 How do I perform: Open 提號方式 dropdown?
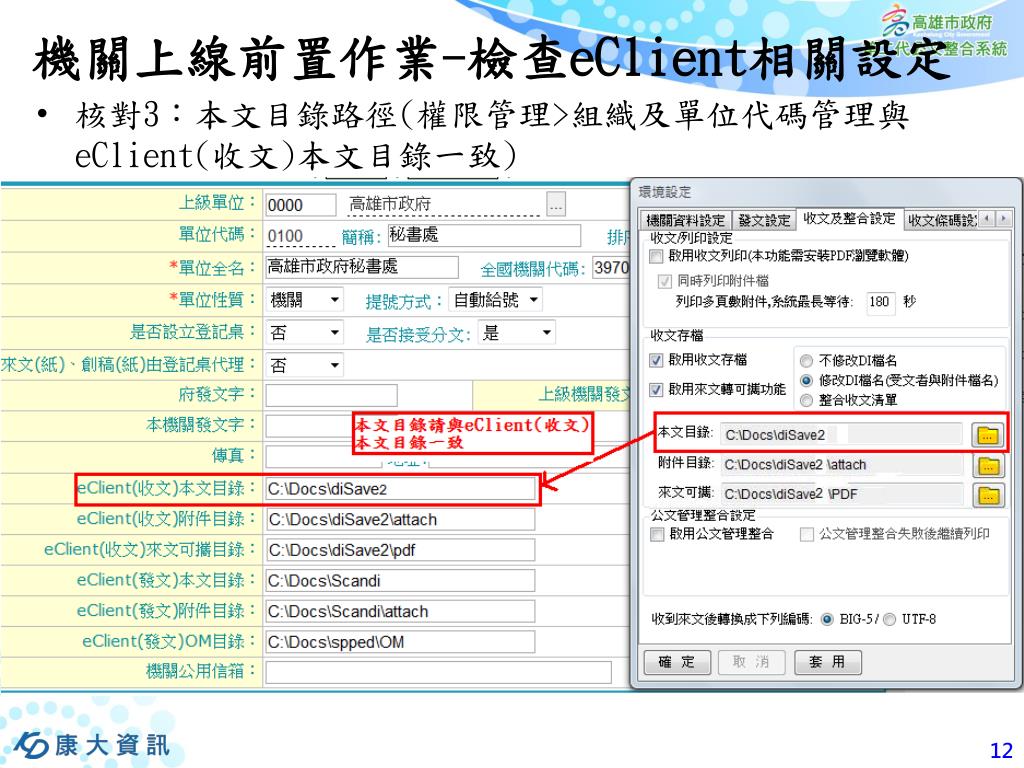[x=496, y=300]
